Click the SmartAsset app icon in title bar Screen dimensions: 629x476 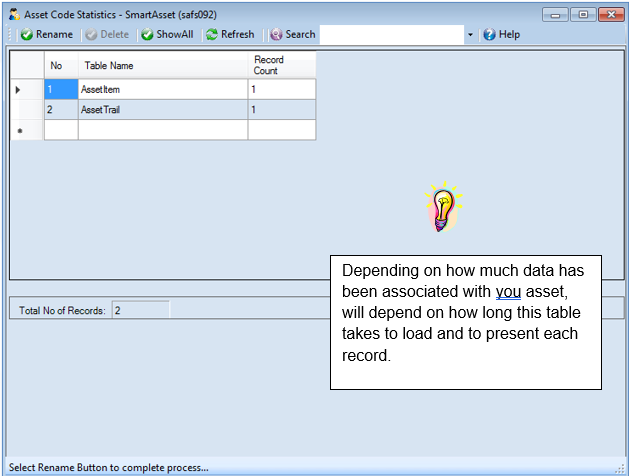coord(14,14)
